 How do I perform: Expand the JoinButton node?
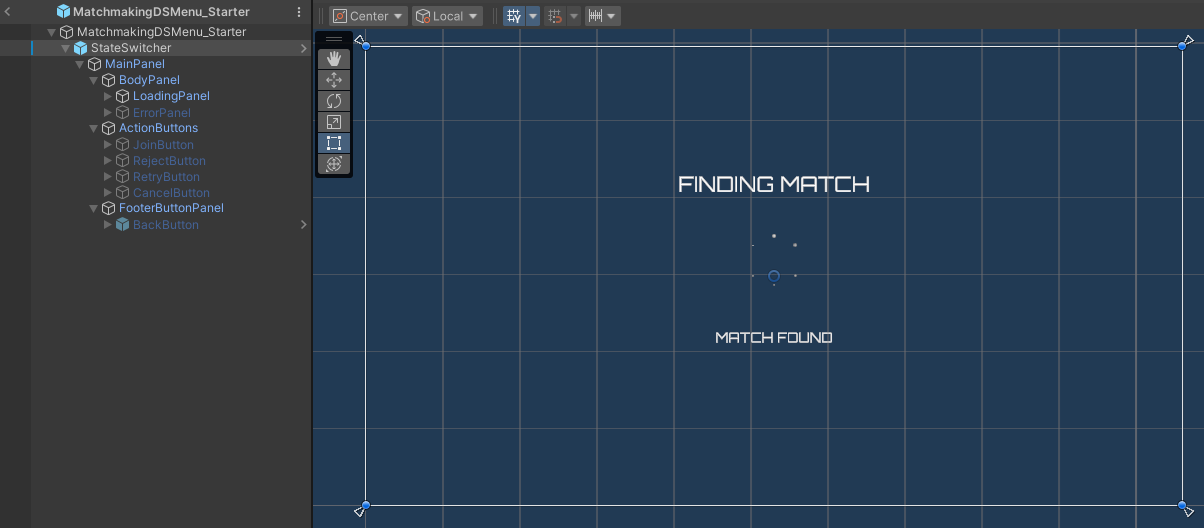coord(108,144)
